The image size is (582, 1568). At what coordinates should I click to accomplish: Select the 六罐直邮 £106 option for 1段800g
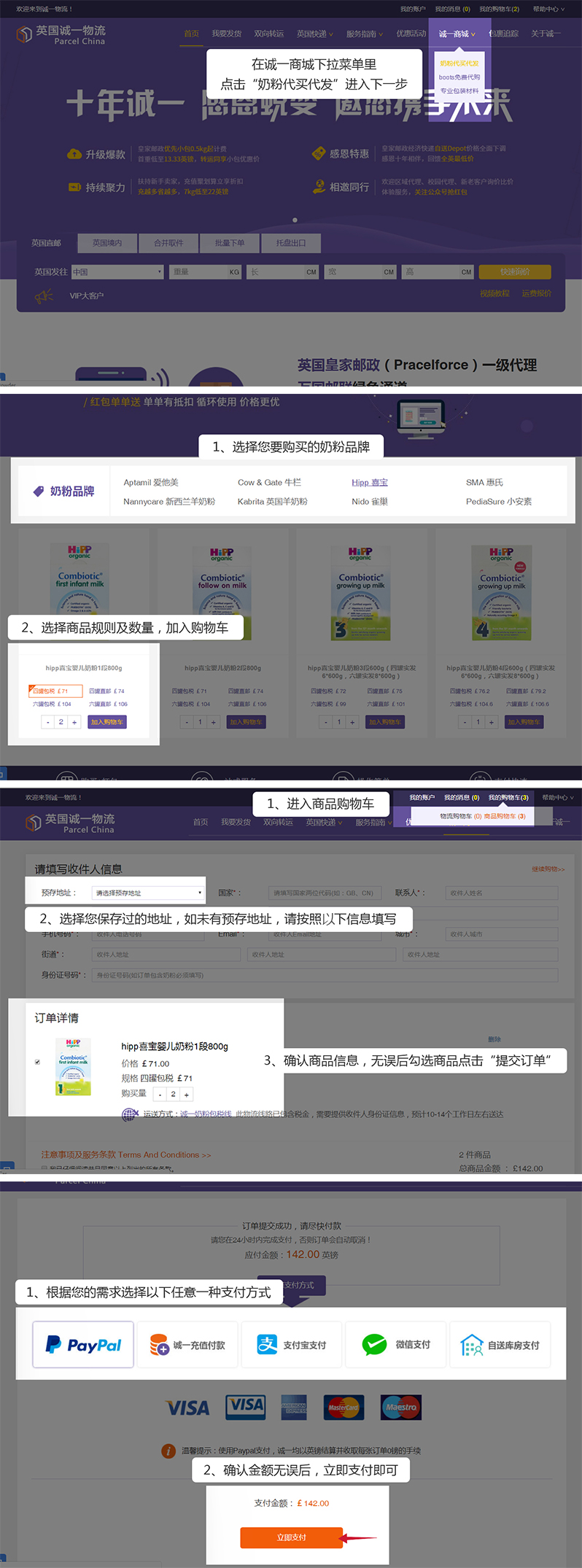click(x=108, y=704)
